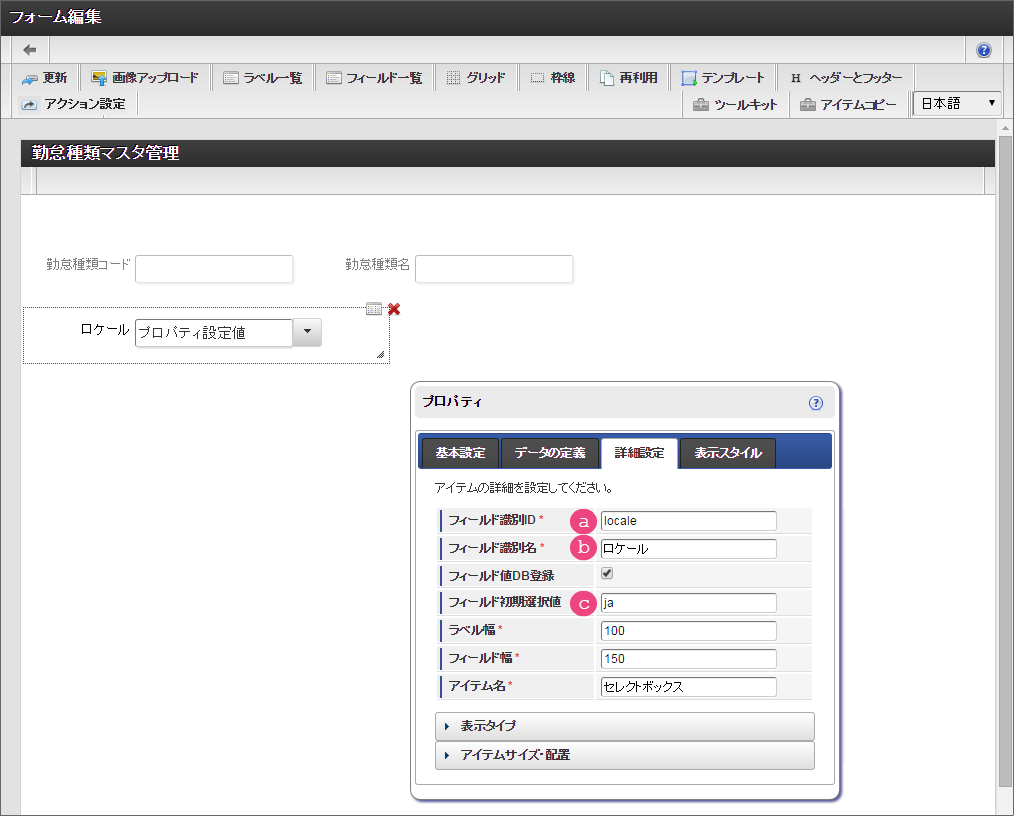Click the back arrow icon

click(30, 50)
